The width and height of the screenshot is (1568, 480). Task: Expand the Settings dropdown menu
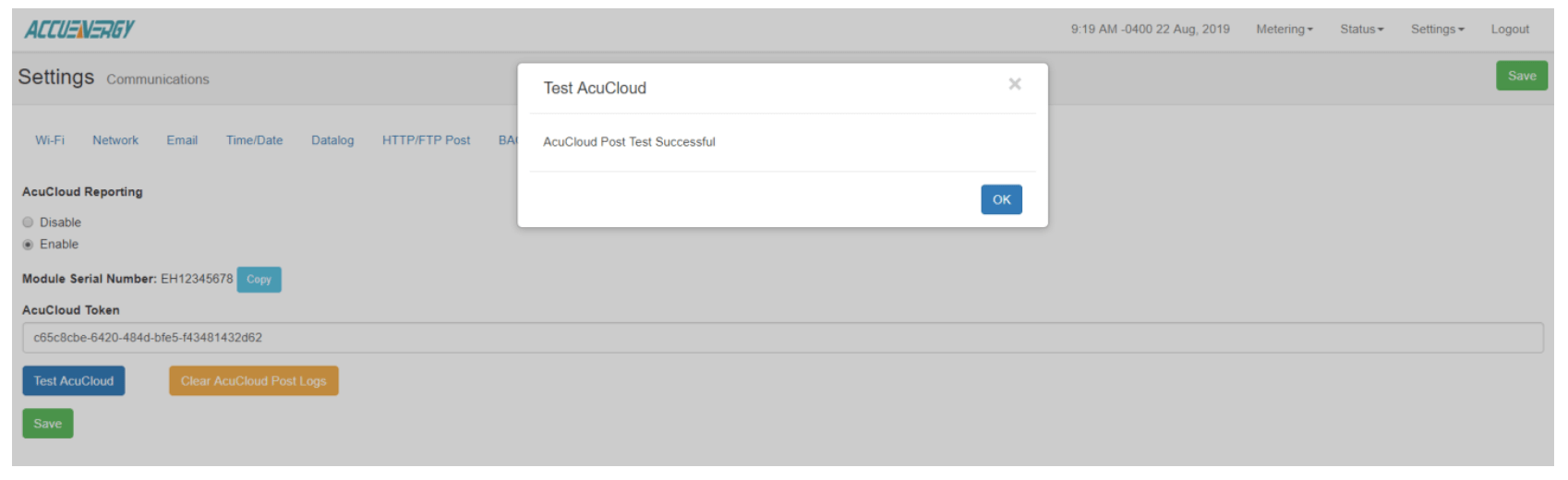coord(1437,30)
